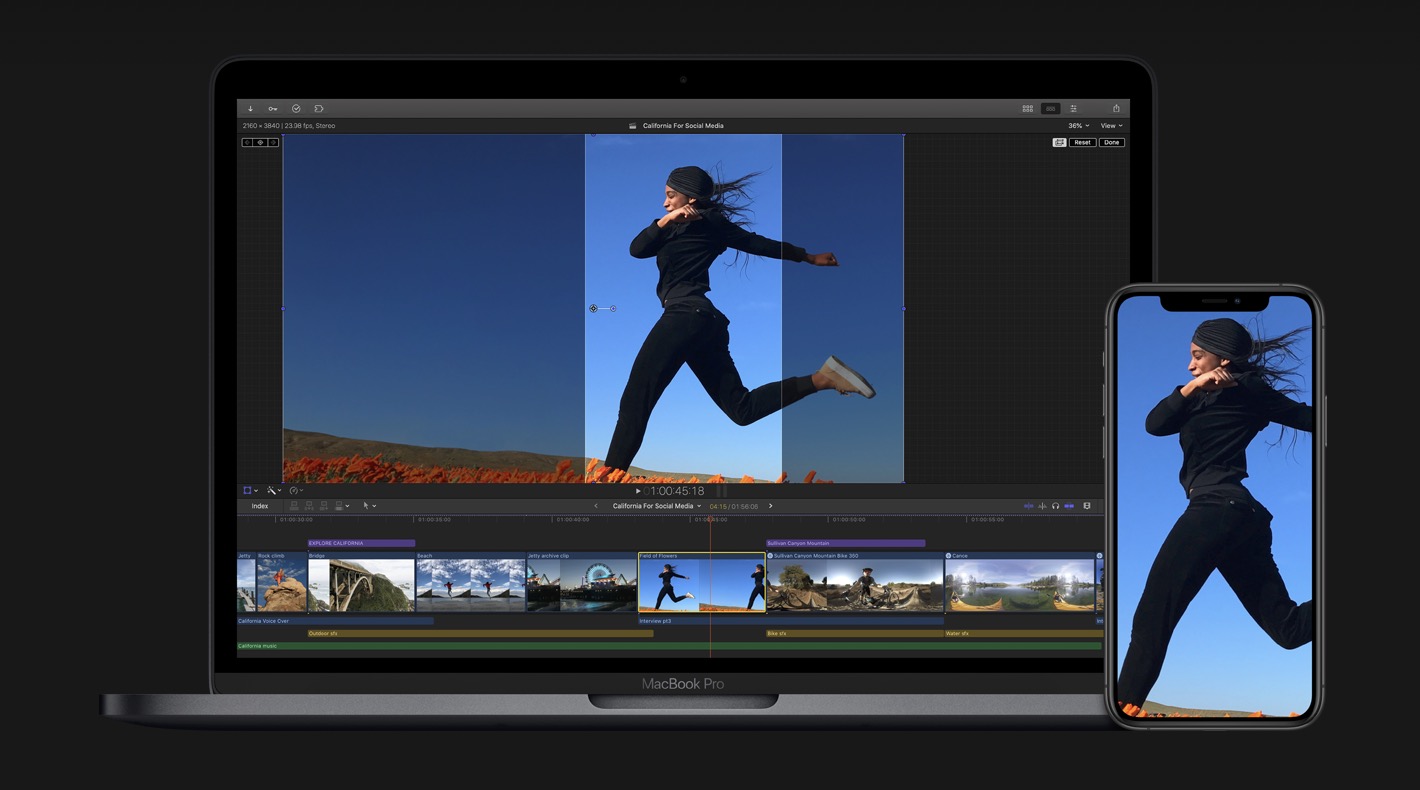Toggle video skimming in timeline
The image size is (1420, 790).
[x=1029, y=506]
